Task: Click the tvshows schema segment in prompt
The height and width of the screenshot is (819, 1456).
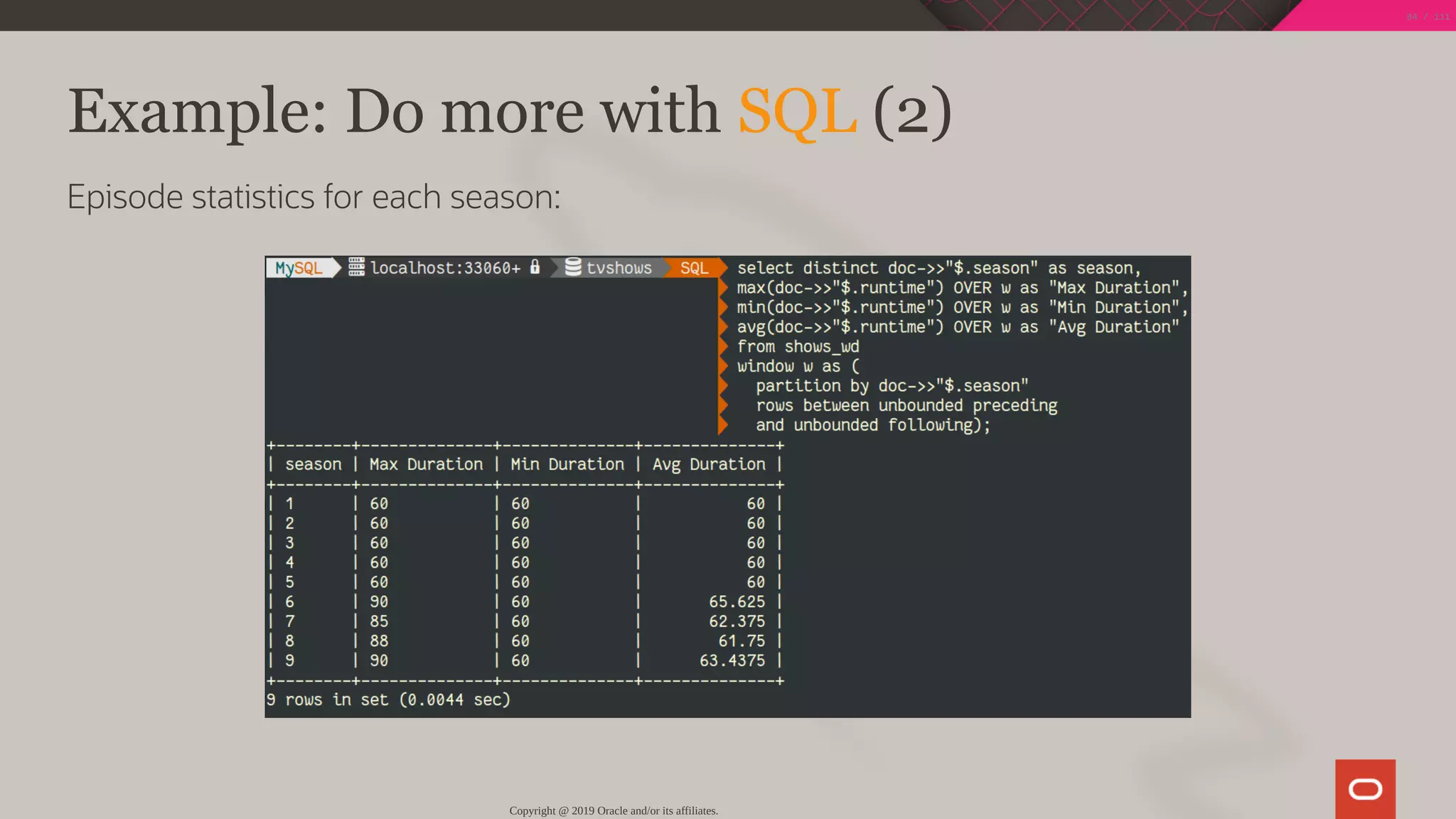Action: click(619, 268)
